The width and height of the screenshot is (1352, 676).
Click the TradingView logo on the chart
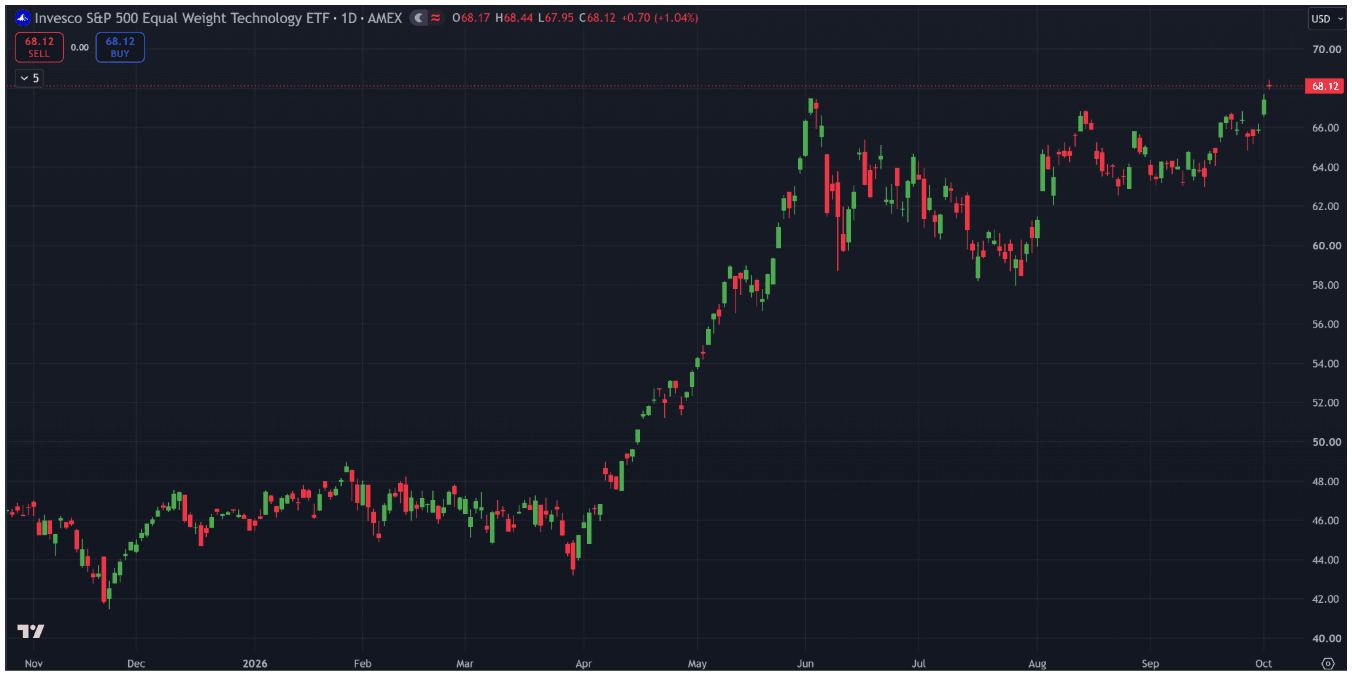pyautogui.click(x=31, y=631)
